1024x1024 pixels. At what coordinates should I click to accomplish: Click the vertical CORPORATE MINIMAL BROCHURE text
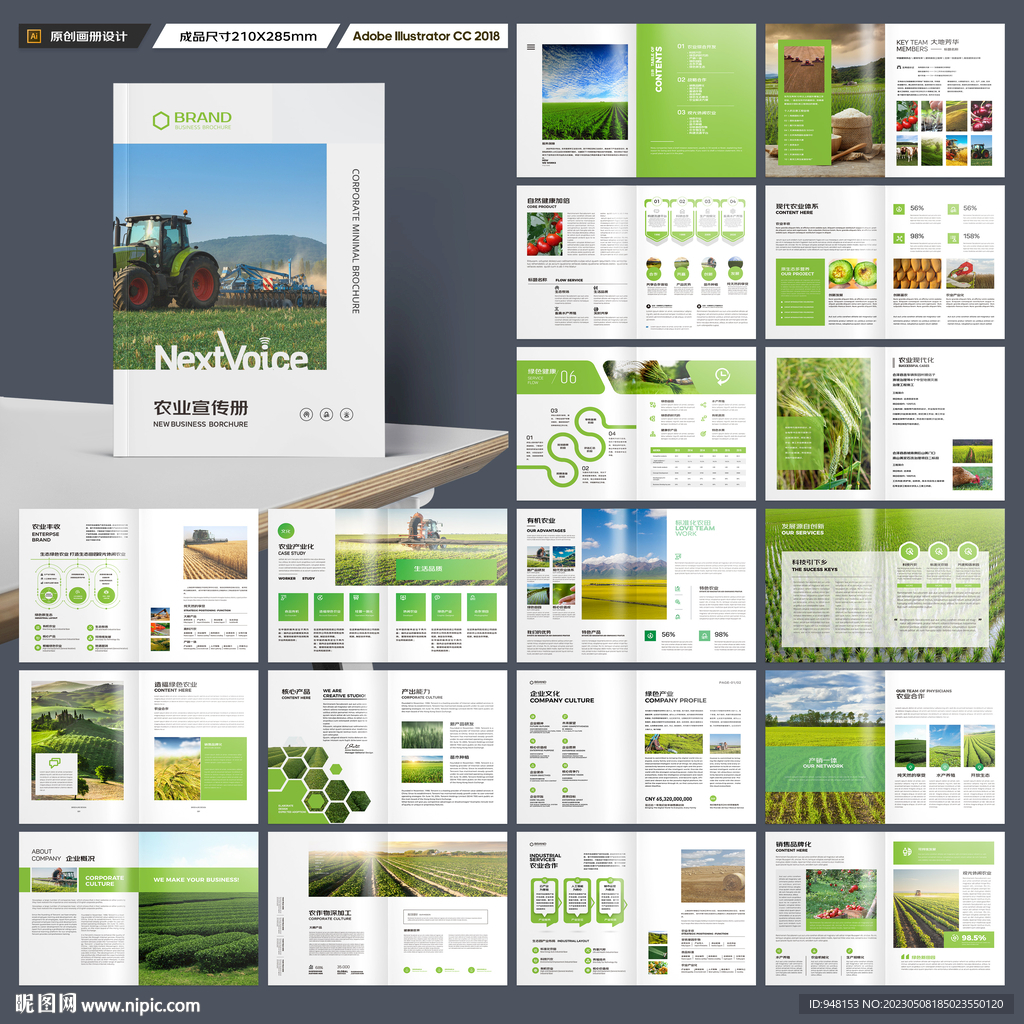[x=356, y=241]
